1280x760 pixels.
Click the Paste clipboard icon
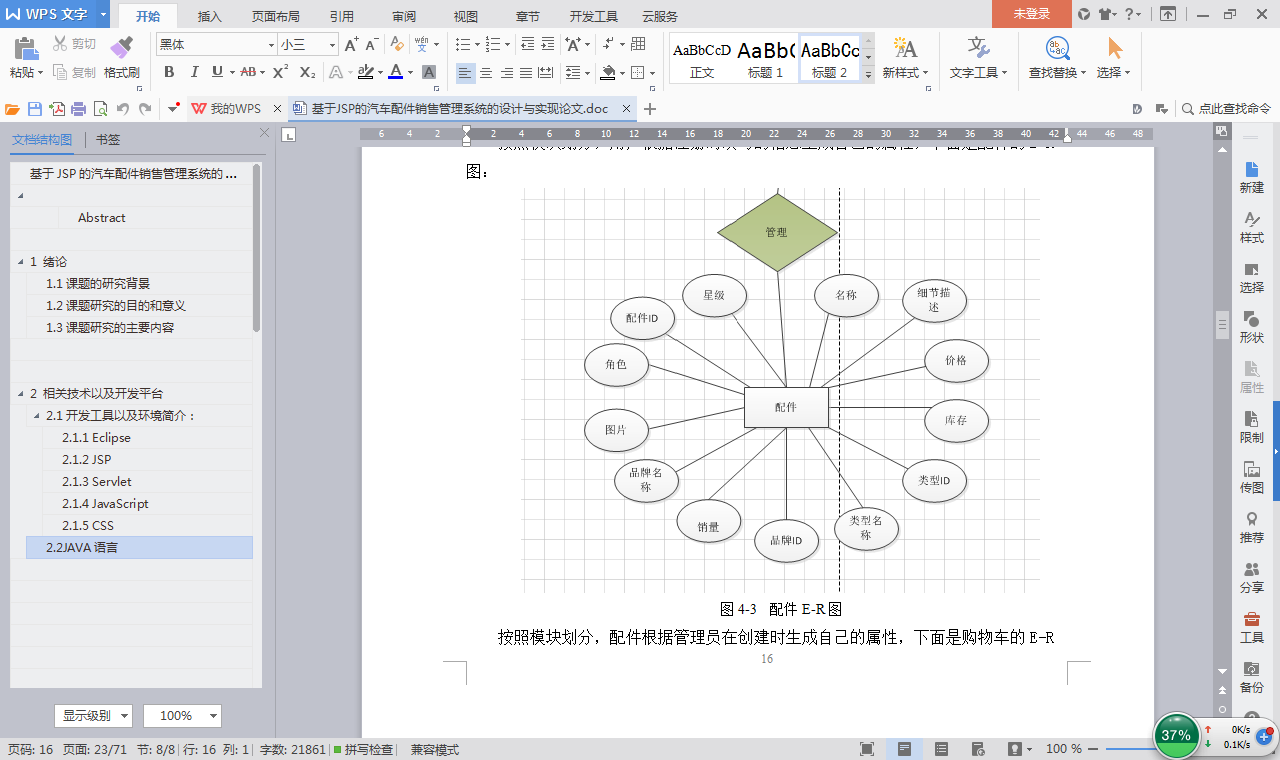point(25,48)
